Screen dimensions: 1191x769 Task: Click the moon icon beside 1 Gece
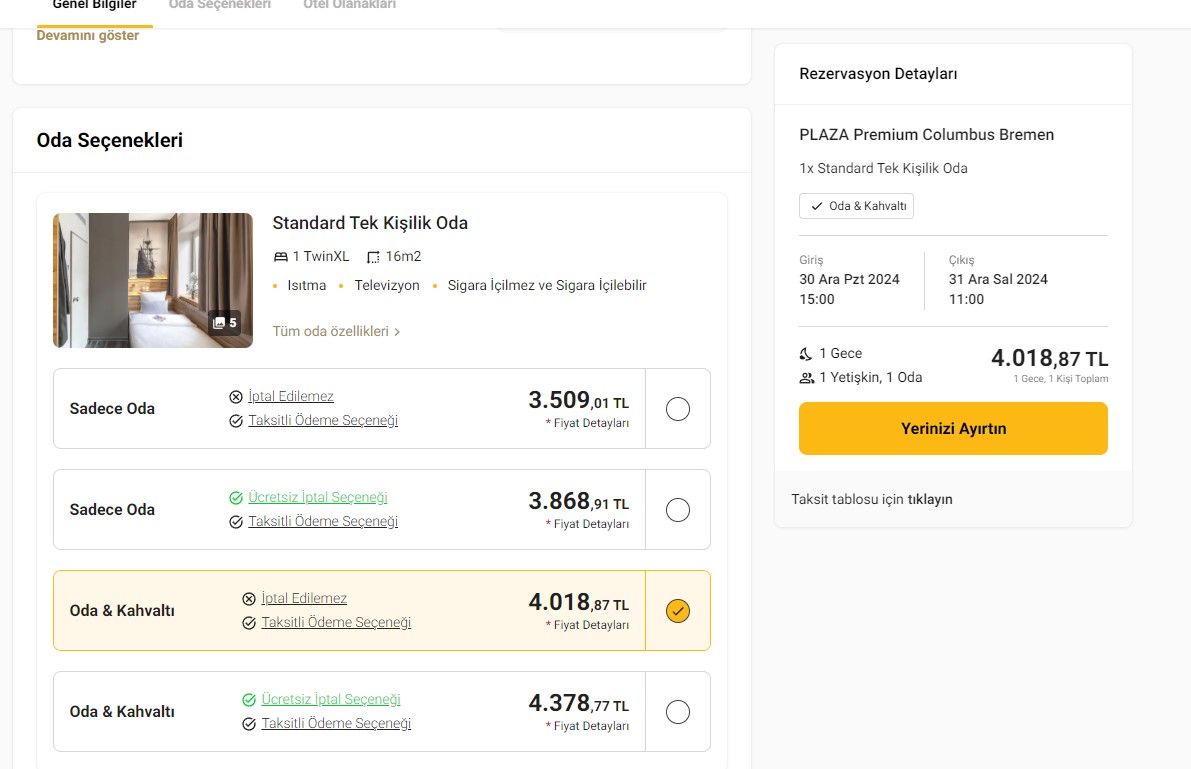pyautogui.click(x=806, y=354)
